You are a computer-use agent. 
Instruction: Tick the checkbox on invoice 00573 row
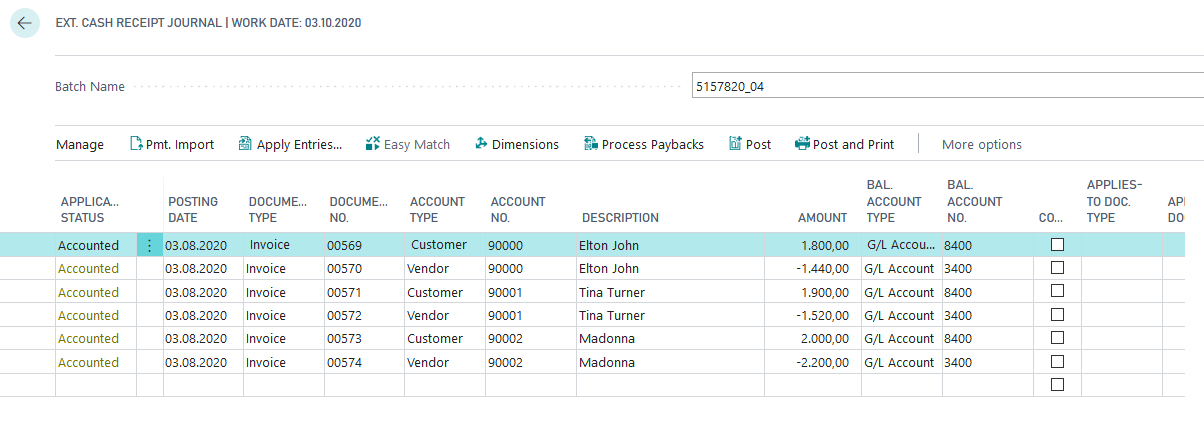[x=1057, y=338]
